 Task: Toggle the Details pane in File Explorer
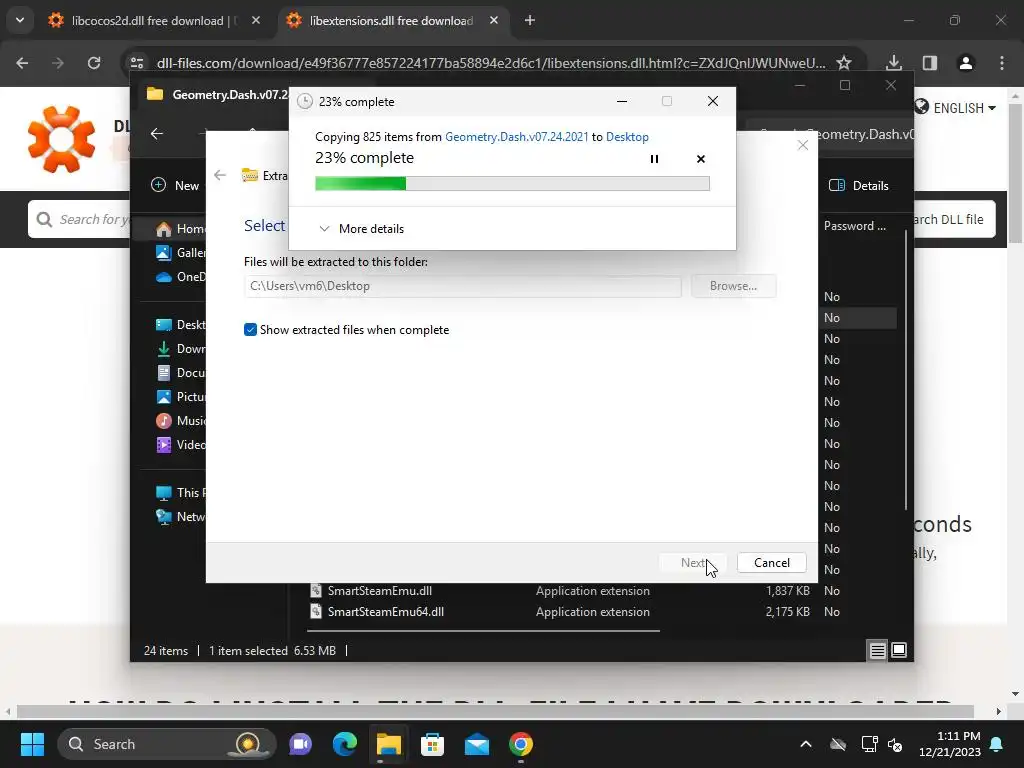pyautogui.click(x=858, y=185)
